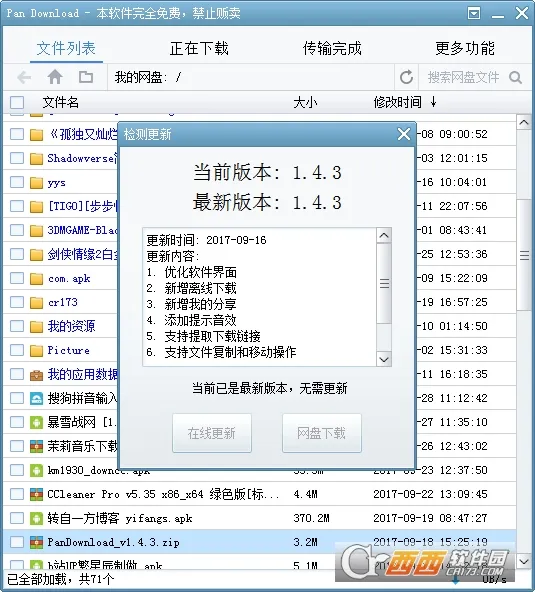The width and height of the screenshot is (535, 592).
Task: Click the changelog scrollbar thumb
Action: (384, 283)
